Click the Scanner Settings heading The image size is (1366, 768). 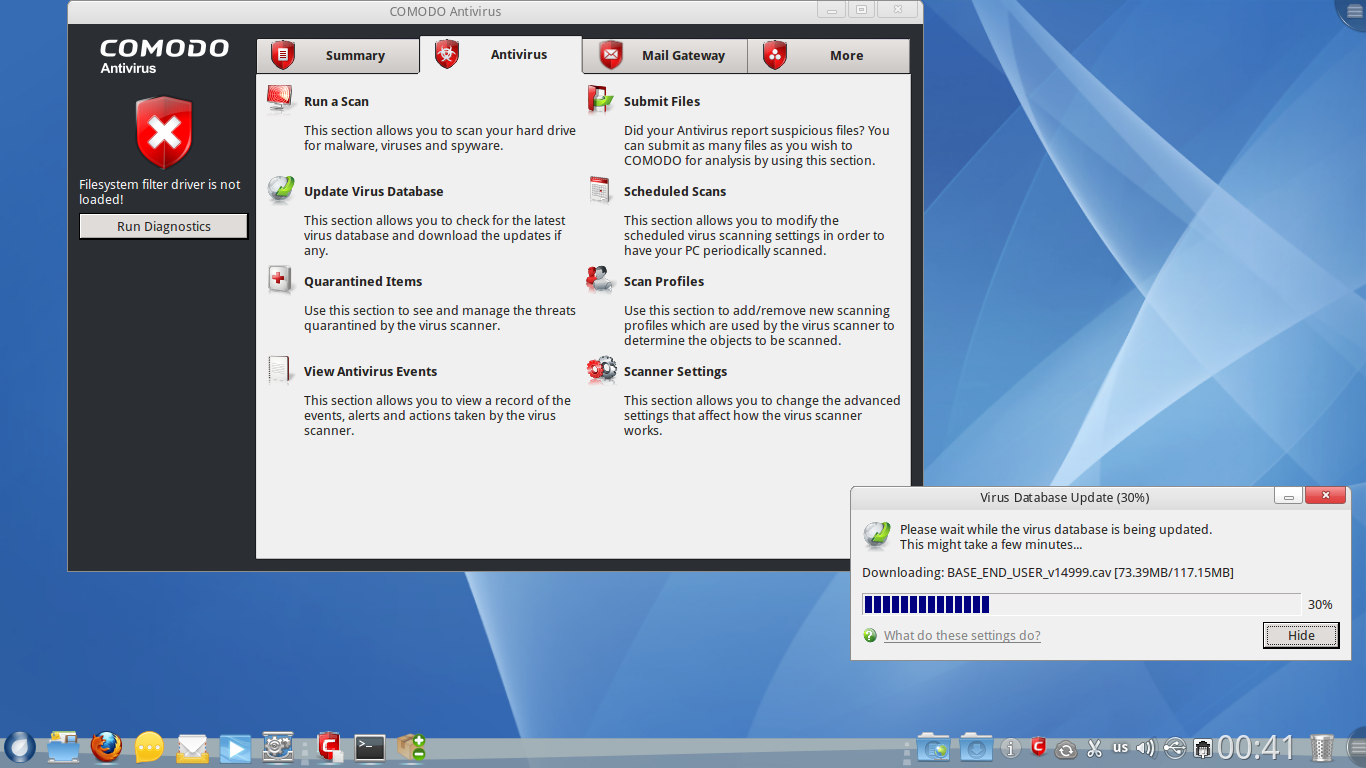pos(676,371)
